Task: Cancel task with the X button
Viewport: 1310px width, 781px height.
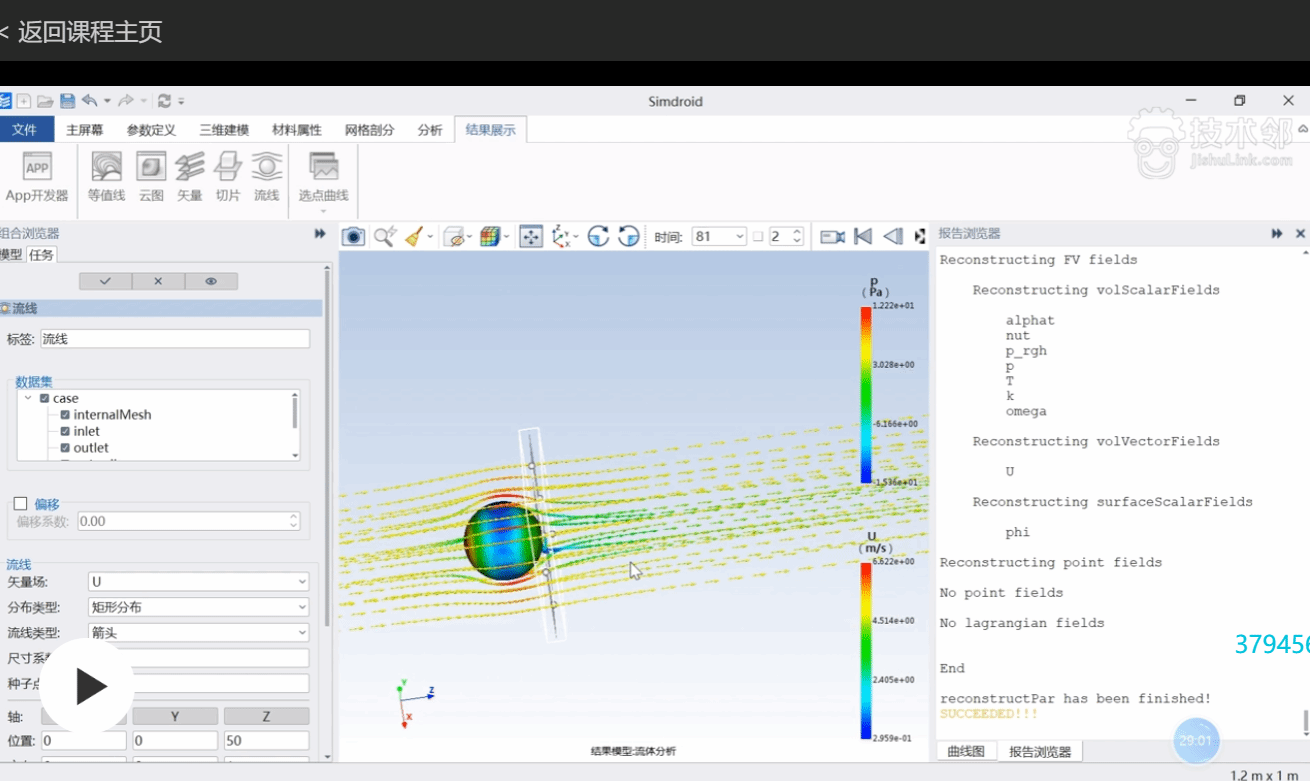Action: click(158, 281)
